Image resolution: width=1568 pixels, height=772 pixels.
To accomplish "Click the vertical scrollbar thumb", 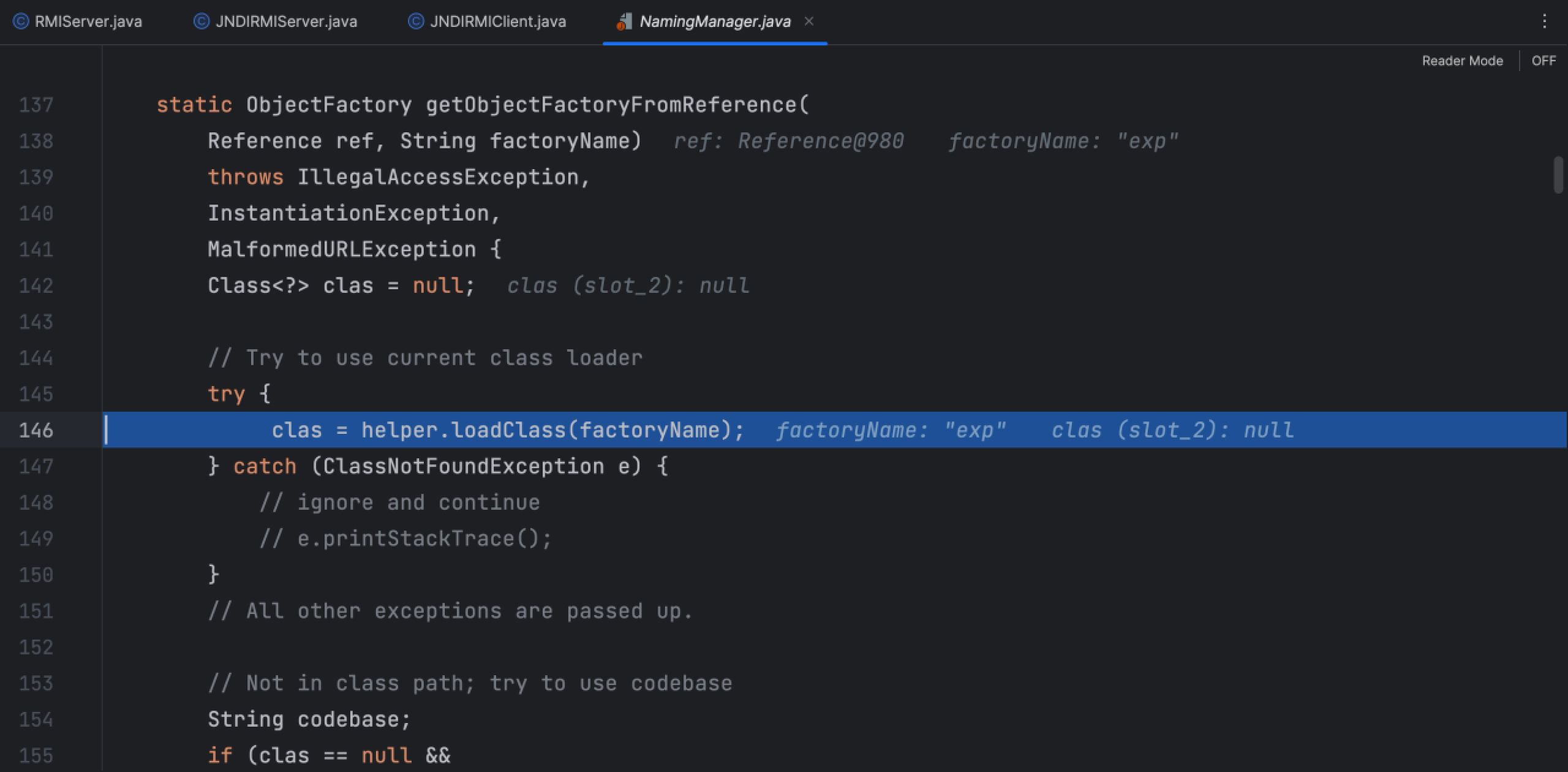I will (x=1559, y=175).
